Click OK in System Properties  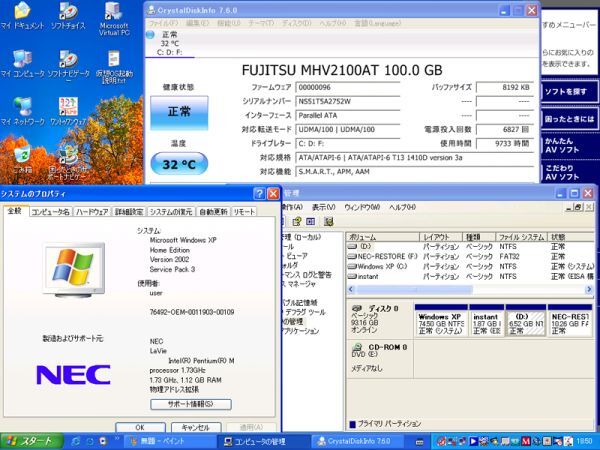(x=140, y=427)
